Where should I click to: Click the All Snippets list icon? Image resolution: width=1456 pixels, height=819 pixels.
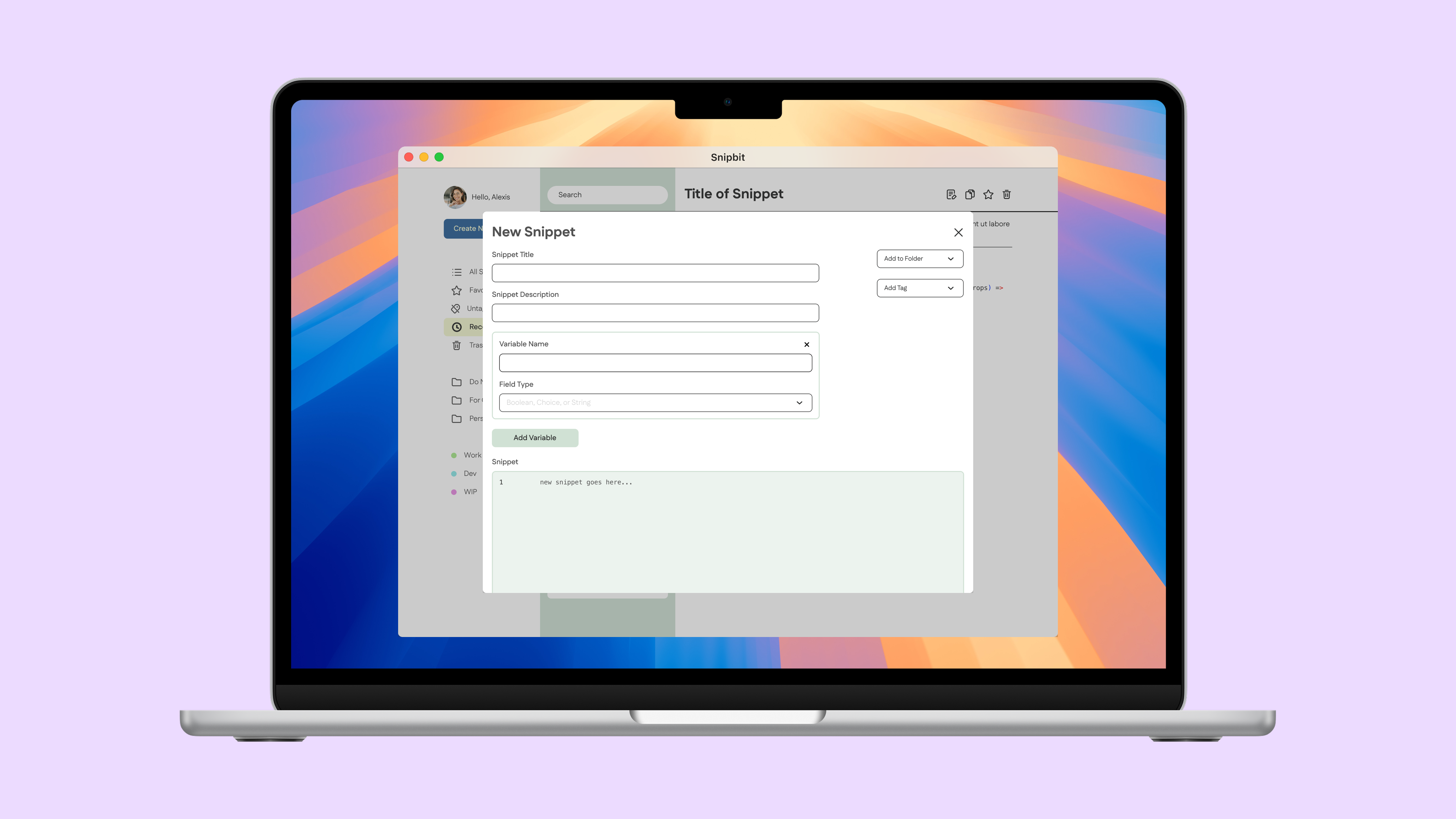[x=457, y=272]
